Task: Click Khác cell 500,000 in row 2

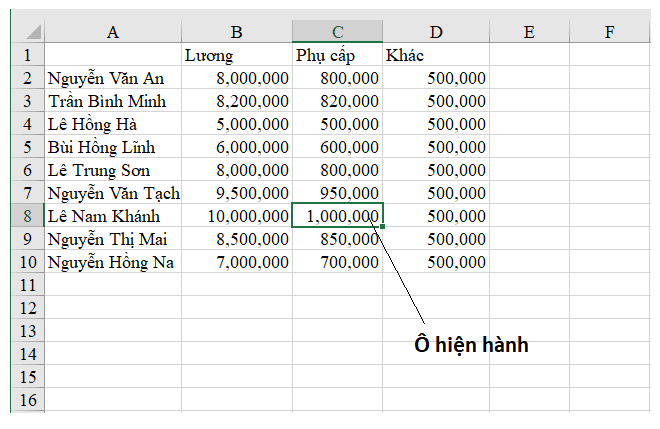Action: (436, 78)
